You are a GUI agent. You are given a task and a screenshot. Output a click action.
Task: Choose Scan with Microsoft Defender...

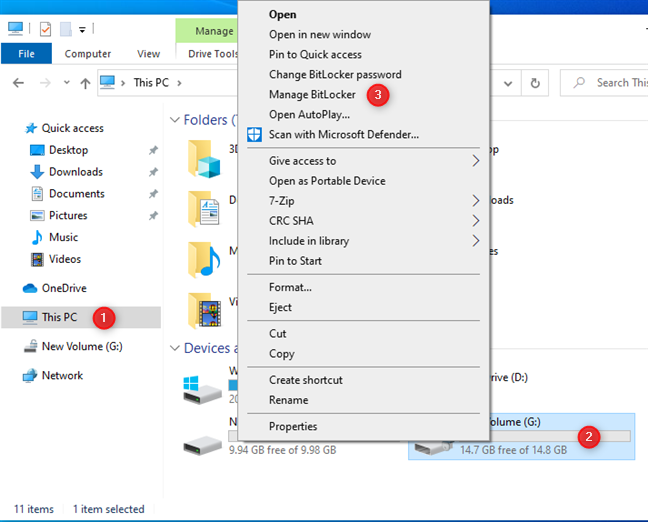point(344,135)
